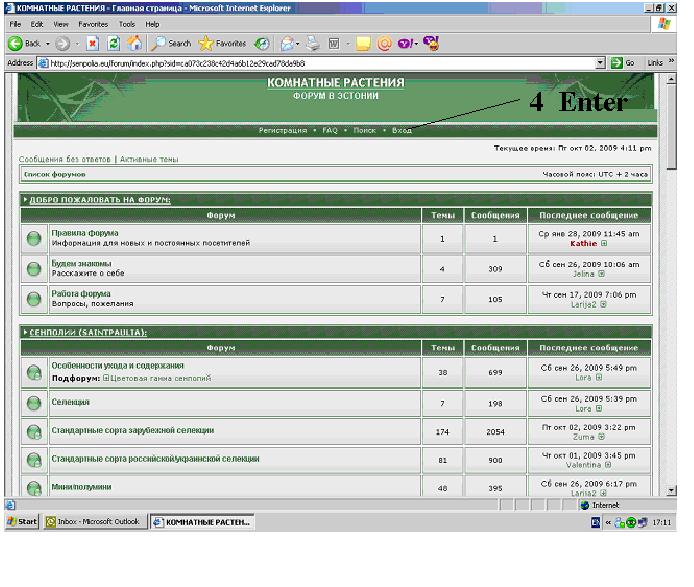This screenshot has width=694, height=587.
Task: Click the Регистрация link
Action: pyautogui.click(x=283, y=130)
